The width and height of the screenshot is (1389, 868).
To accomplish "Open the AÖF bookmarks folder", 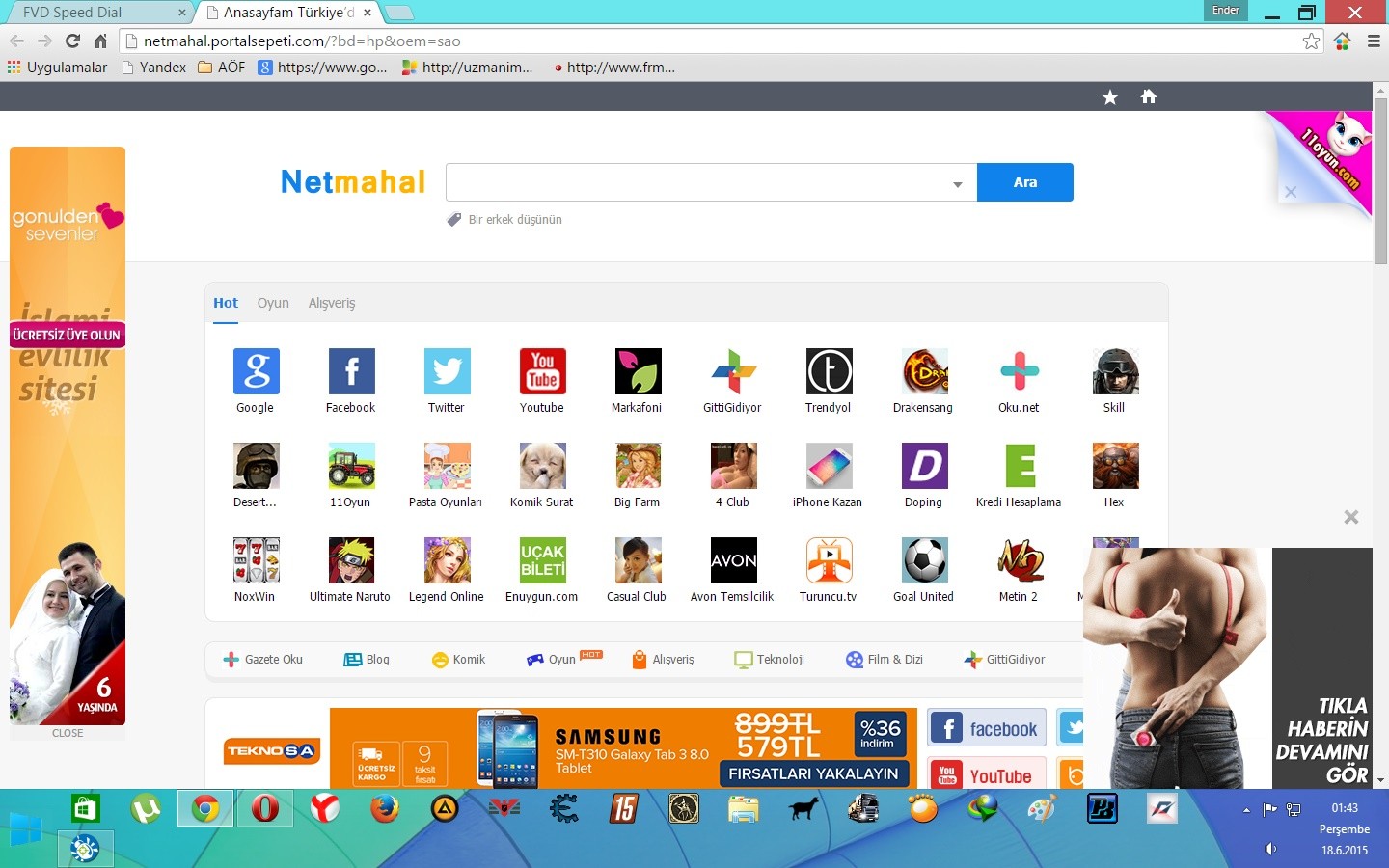I will pos(221,68).
